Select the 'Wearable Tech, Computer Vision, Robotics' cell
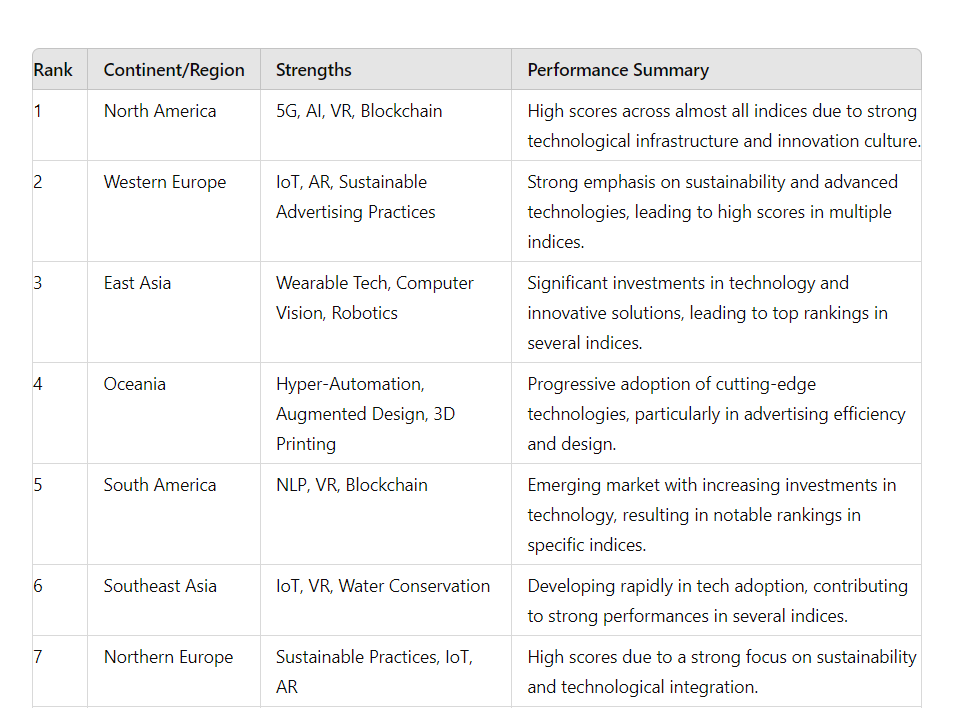This screenshot has width=967, height=708. click(x=385, y=313)
